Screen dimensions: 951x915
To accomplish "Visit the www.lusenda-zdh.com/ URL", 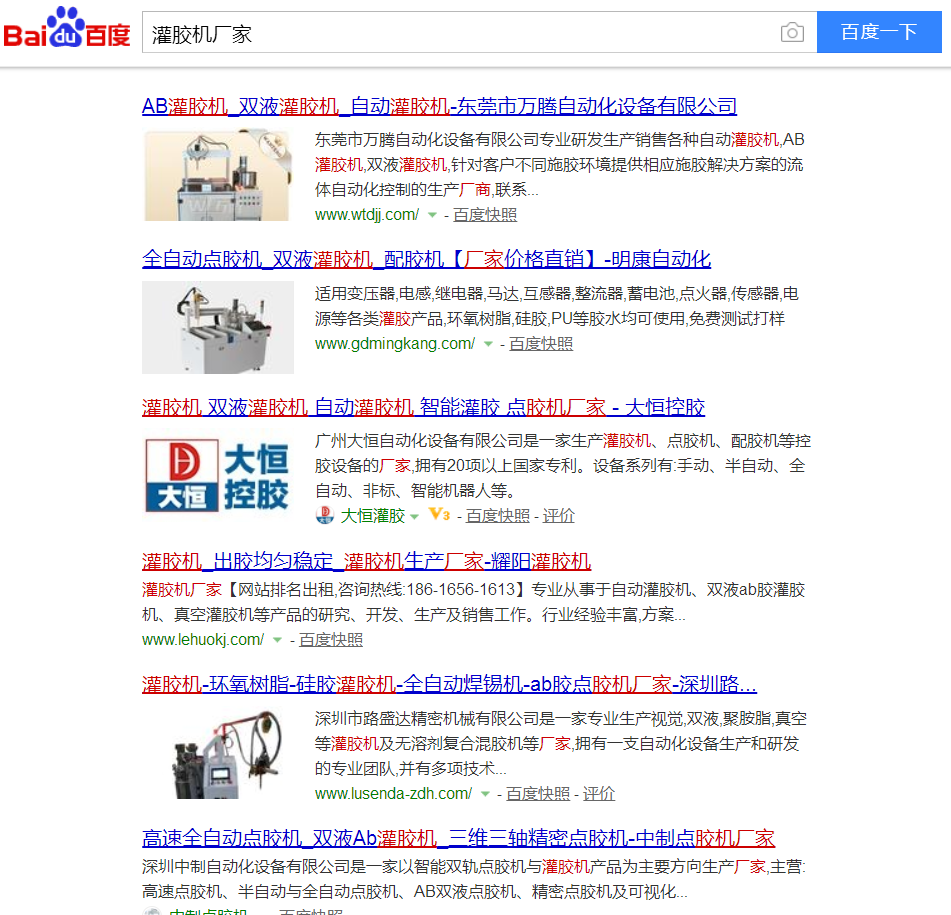I will click(x=393, y=794).
